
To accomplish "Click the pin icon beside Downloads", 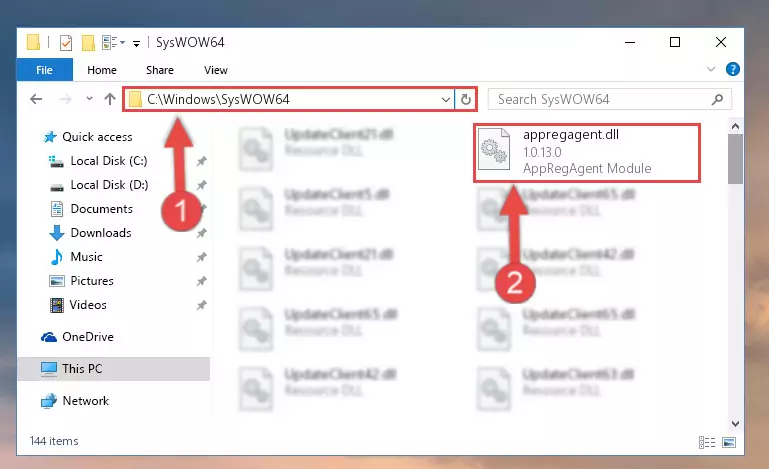I will coord(201,233).
